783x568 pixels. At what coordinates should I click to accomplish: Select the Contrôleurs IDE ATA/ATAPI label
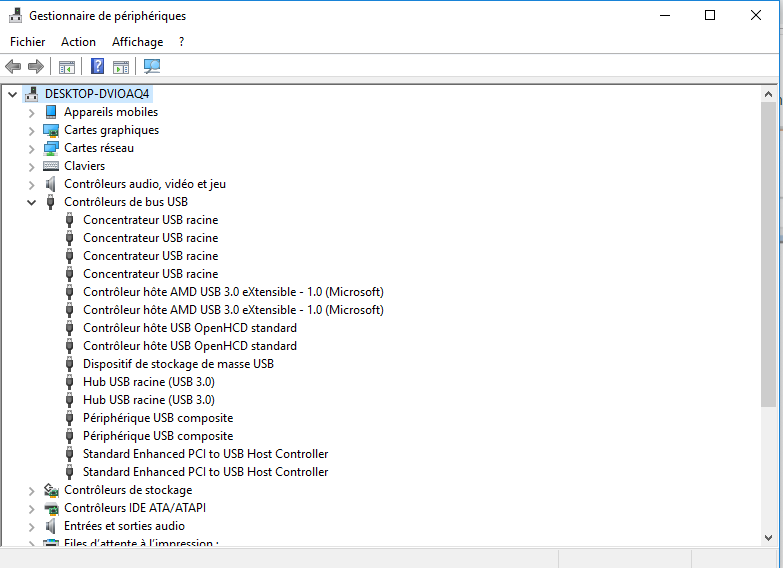(x=135, y=508)
